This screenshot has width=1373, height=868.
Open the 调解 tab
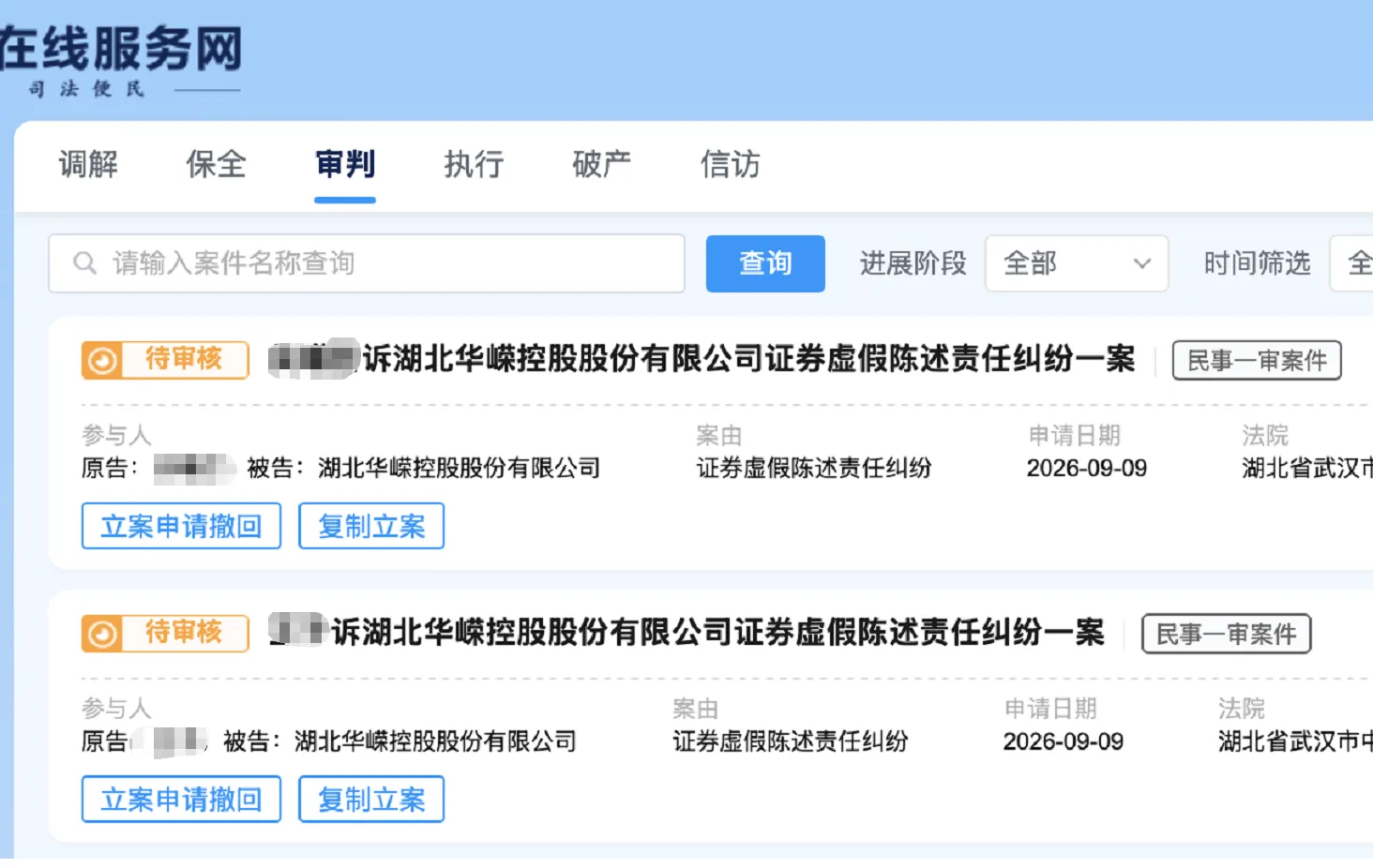point(88,164)
